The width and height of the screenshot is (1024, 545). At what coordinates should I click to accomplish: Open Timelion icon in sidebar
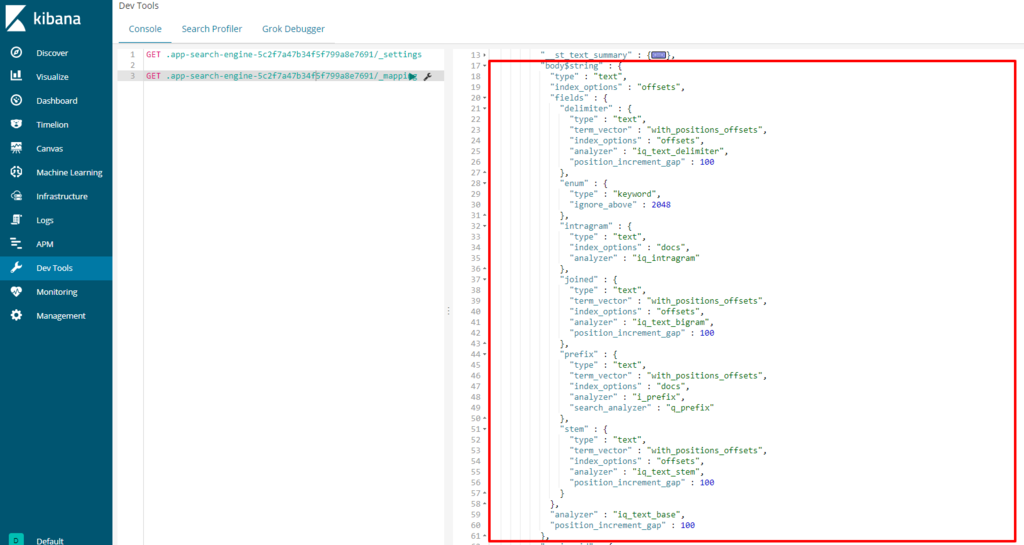coord(16,124)
